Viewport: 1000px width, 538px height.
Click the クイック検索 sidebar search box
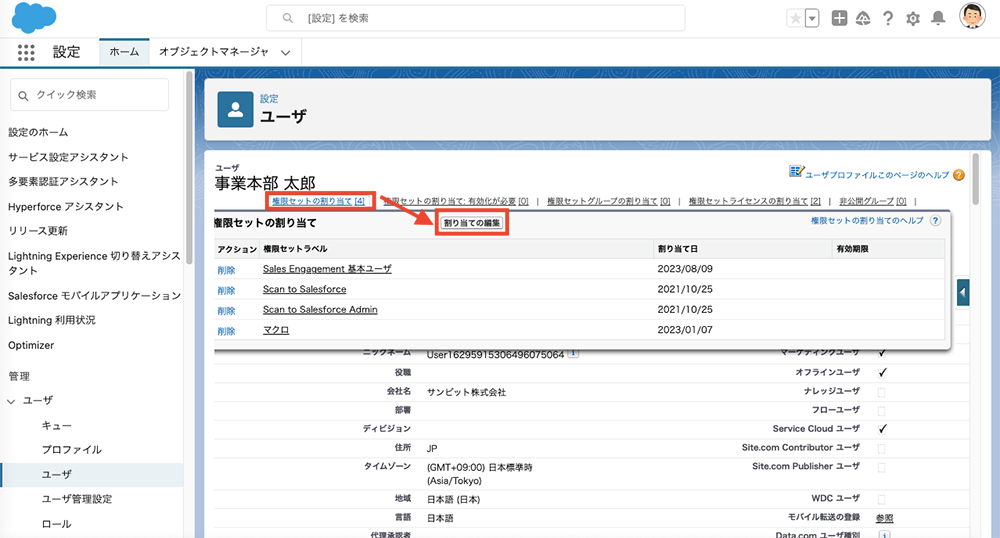pyautogui.click(x=89, y=95)
